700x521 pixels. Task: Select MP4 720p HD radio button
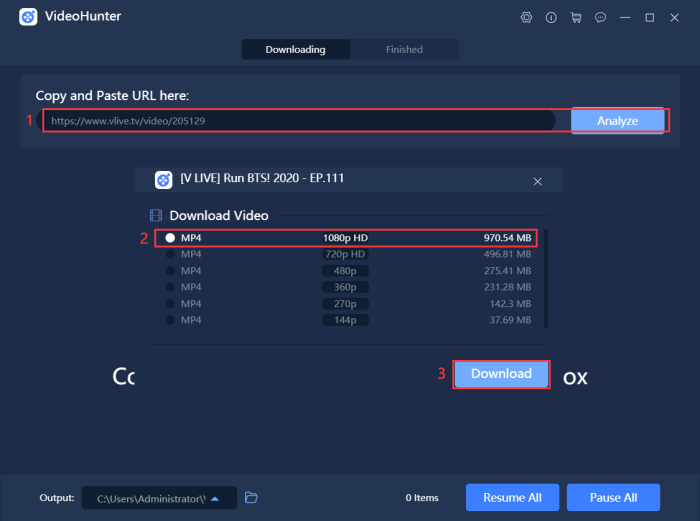tap(170, 254)
